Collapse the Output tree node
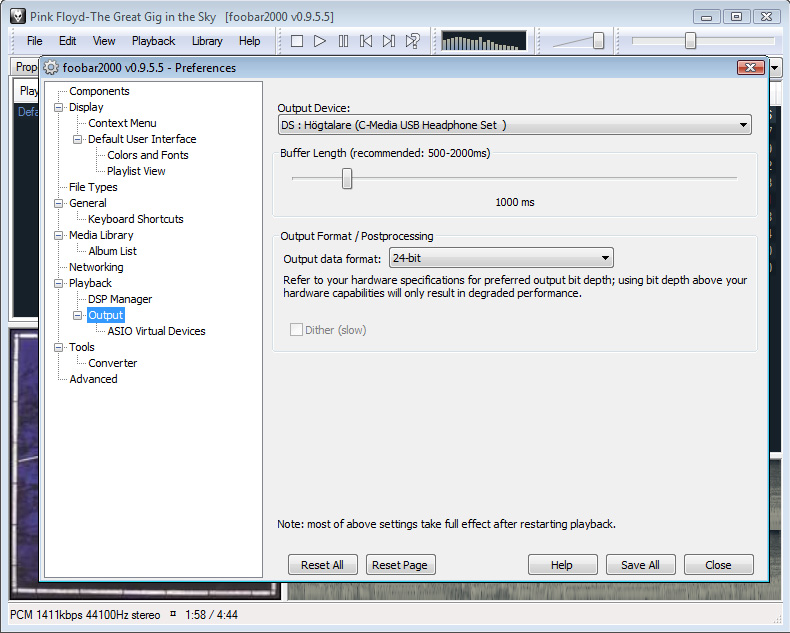 (x=78, y=315)
